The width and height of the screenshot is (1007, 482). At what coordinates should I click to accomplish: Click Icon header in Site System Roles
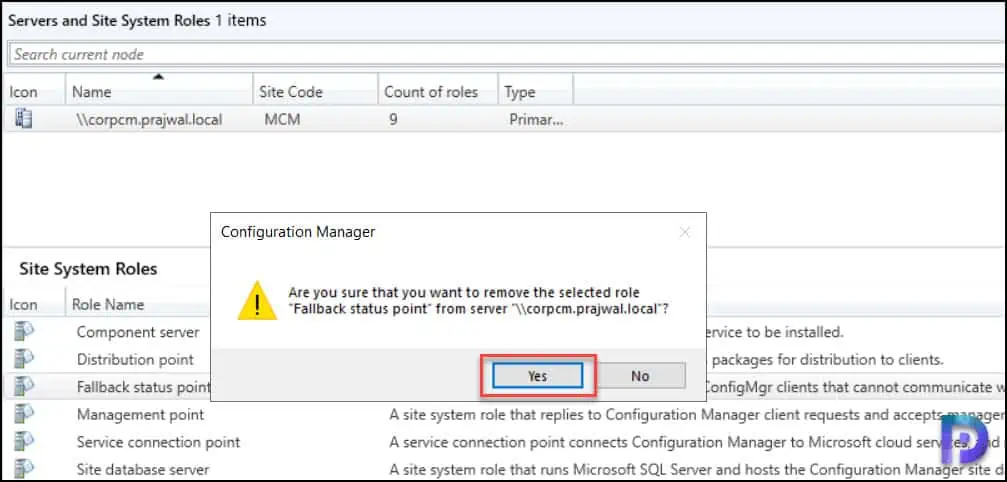coord(23,304)
